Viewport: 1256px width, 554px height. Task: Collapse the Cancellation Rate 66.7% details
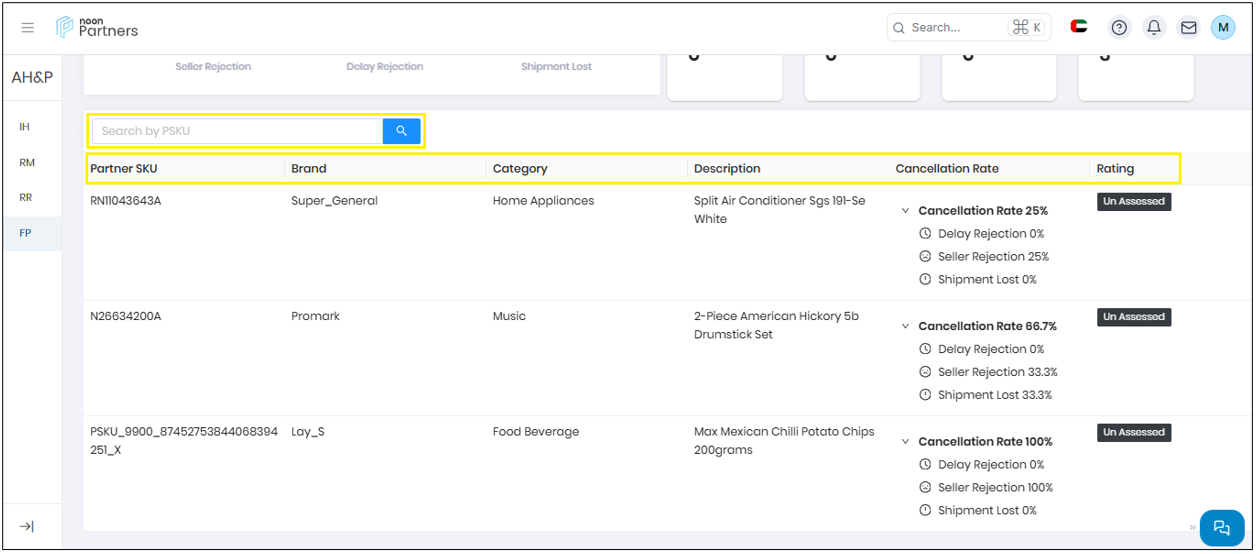(x=905, y=326)
